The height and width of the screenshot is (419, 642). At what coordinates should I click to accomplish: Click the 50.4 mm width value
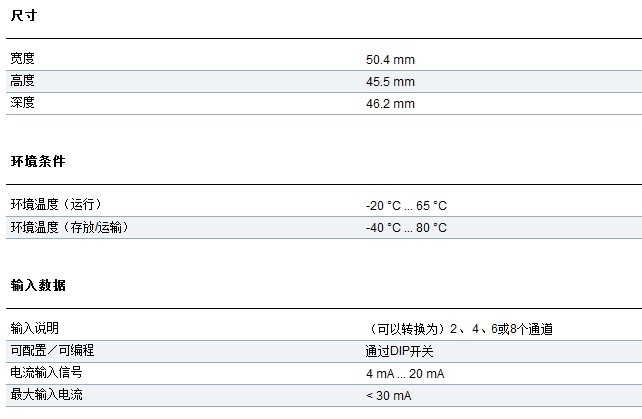(390, 60)
